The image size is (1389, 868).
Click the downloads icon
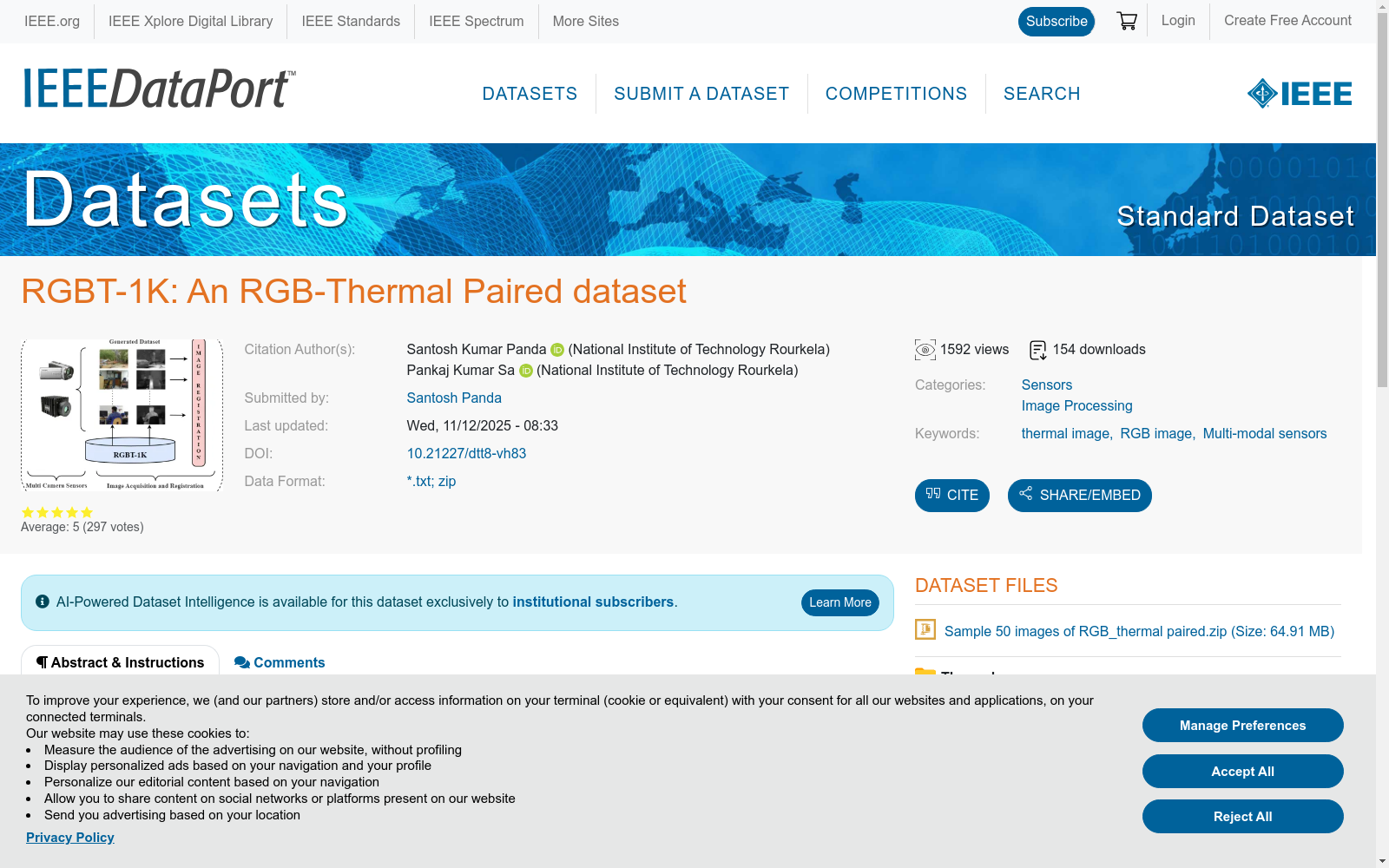pyautogui.click(x=1038, y=350)
